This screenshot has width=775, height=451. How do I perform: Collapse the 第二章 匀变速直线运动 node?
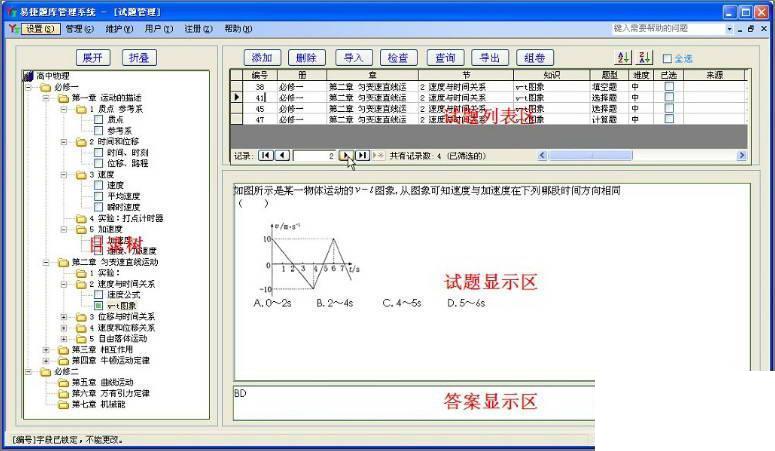click(46, 262)
